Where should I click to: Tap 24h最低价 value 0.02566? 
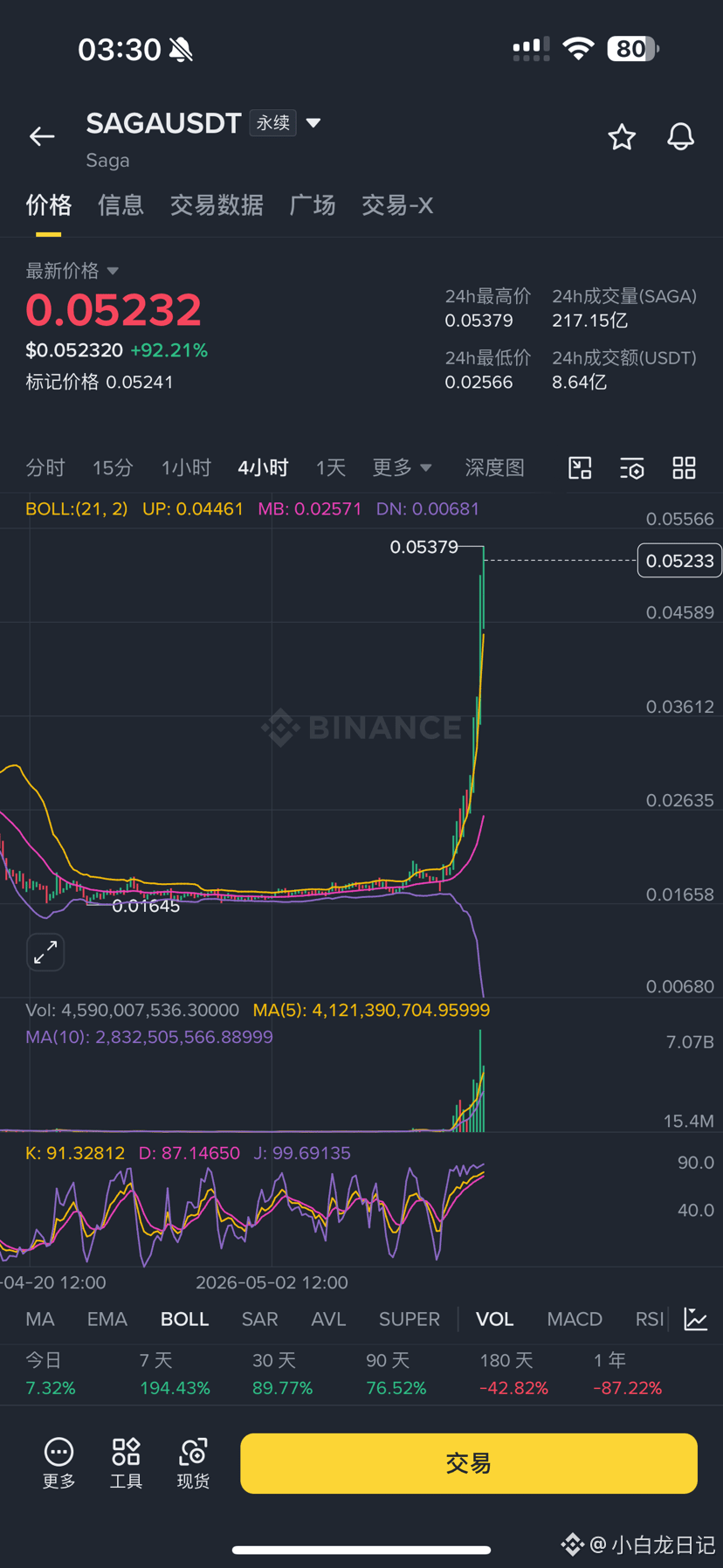479,383
